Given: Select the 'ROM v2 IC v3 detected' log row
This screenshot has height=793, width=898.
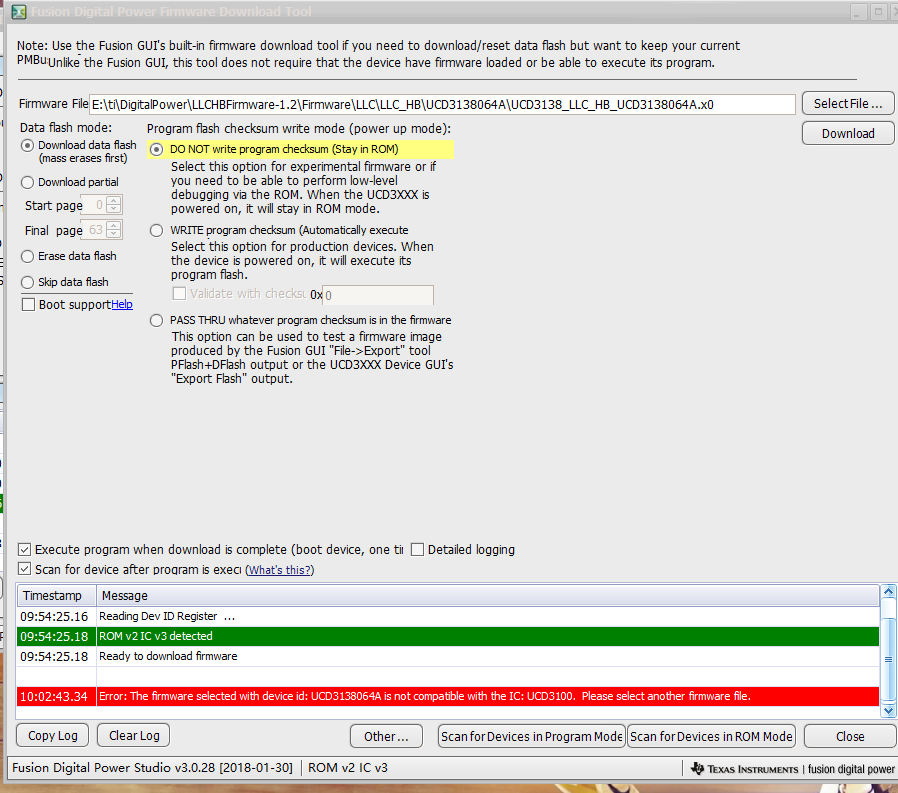Looking at the screenshot, I should pyautogui.click(x=448, y=637).
